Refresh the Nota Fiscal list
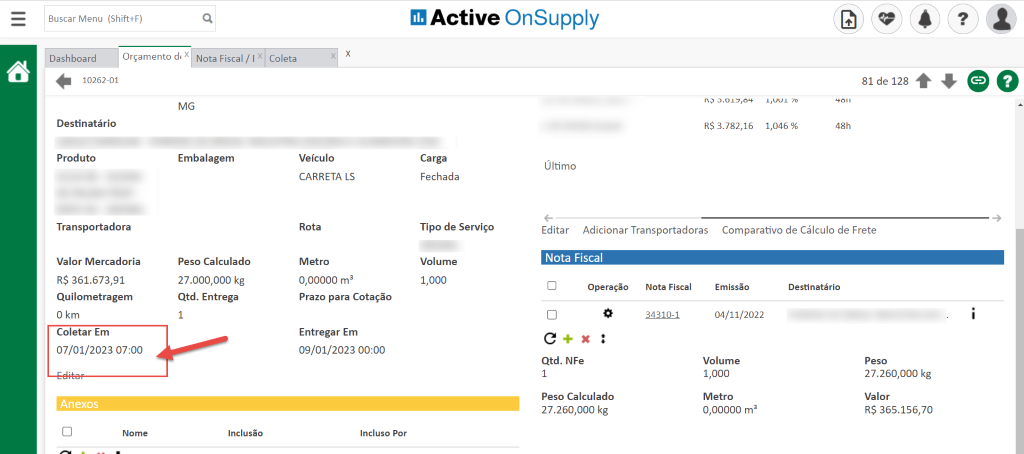This screenshot has height=454, width=1024. coord(549,338)
